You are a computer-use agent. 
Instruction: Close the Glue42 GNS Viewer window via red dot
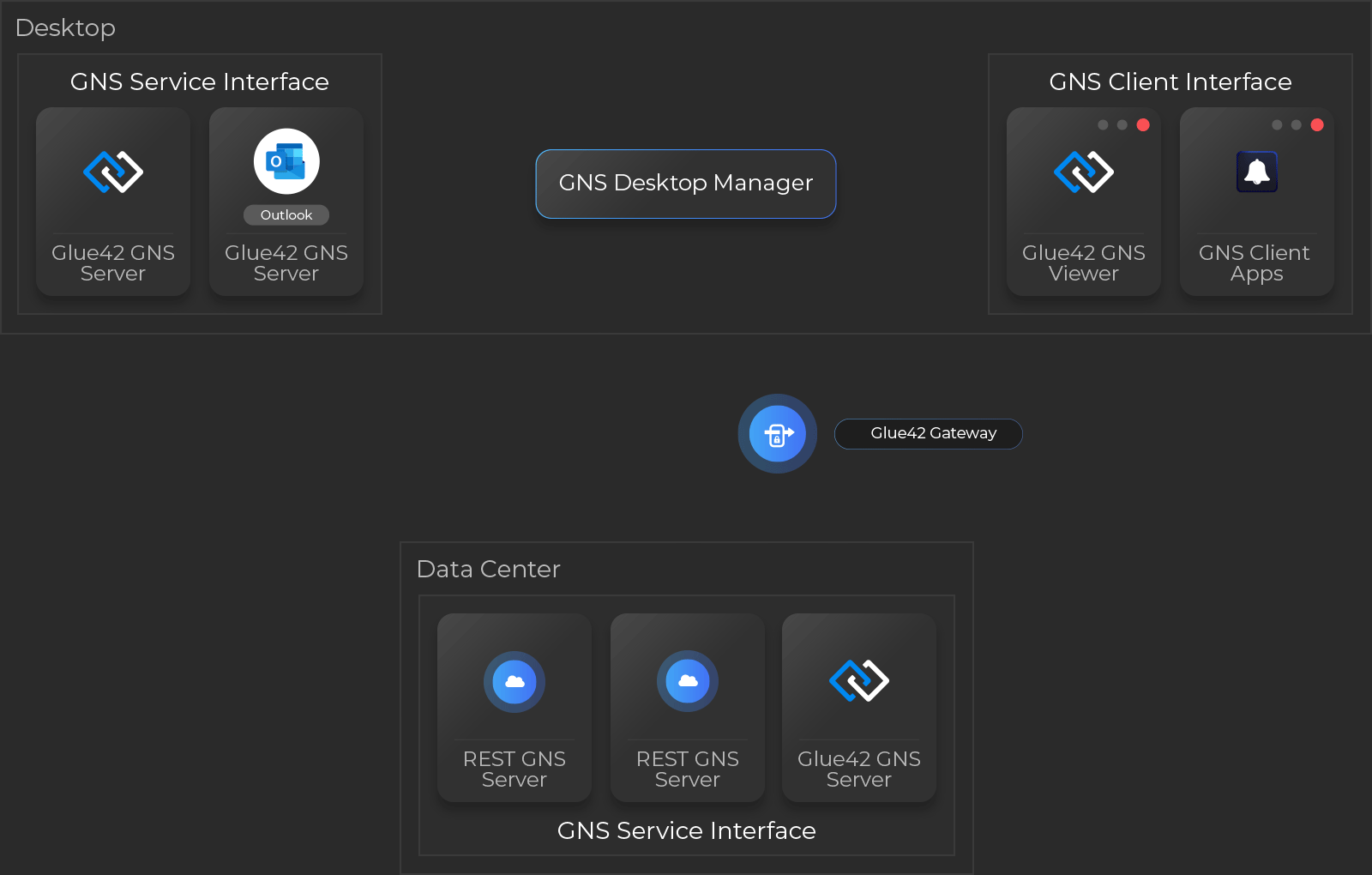[1143, 125]
